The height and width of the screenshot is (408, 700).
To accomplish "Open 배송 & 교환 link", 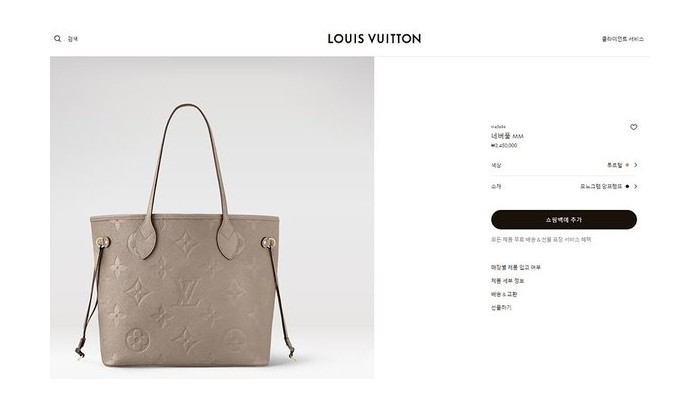I will pyautogui.click(x=504, y=294).
